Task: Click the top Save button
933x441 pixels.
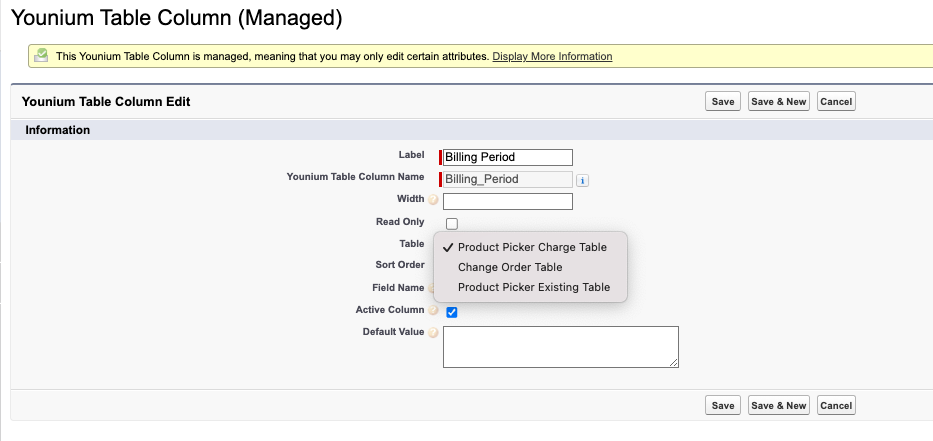Action: (723, 101)
